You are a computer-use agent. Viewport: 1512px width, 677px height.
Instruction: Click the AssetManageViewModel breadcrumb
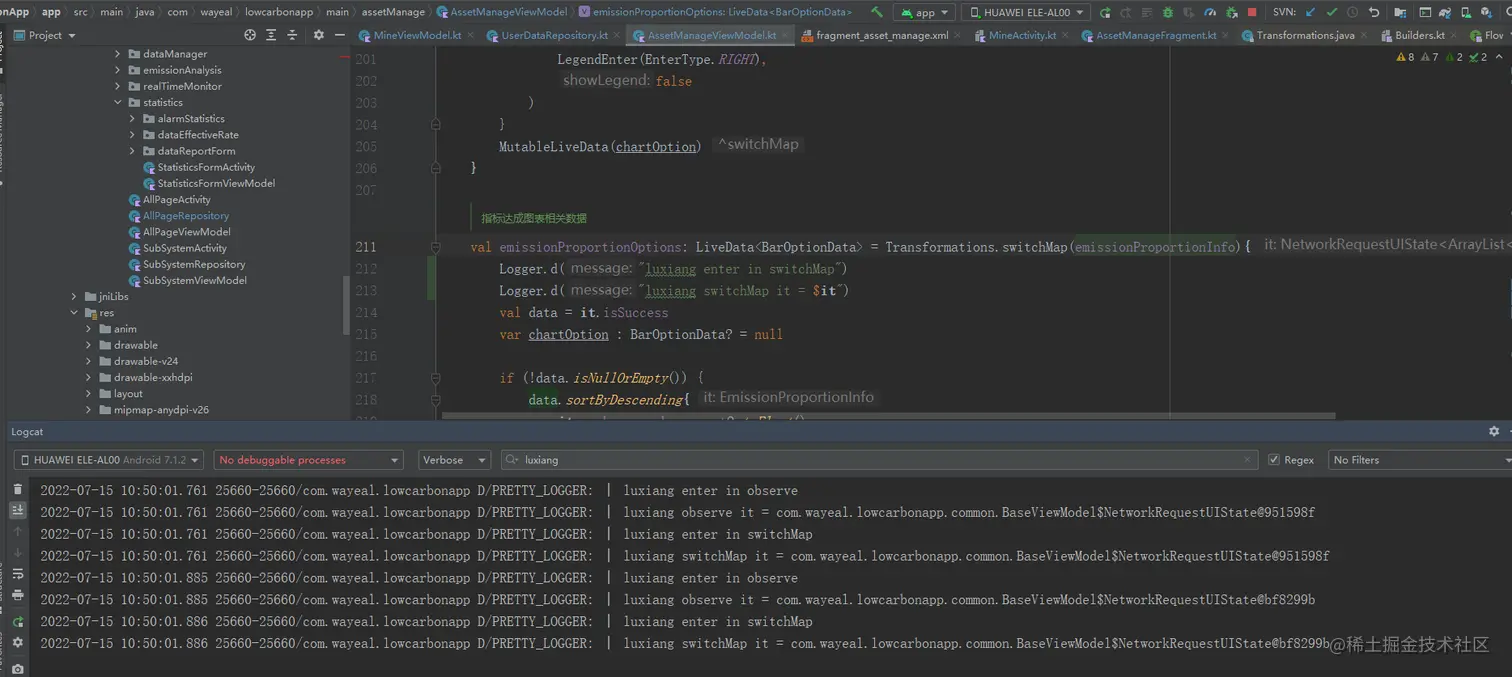coord(508,12)
